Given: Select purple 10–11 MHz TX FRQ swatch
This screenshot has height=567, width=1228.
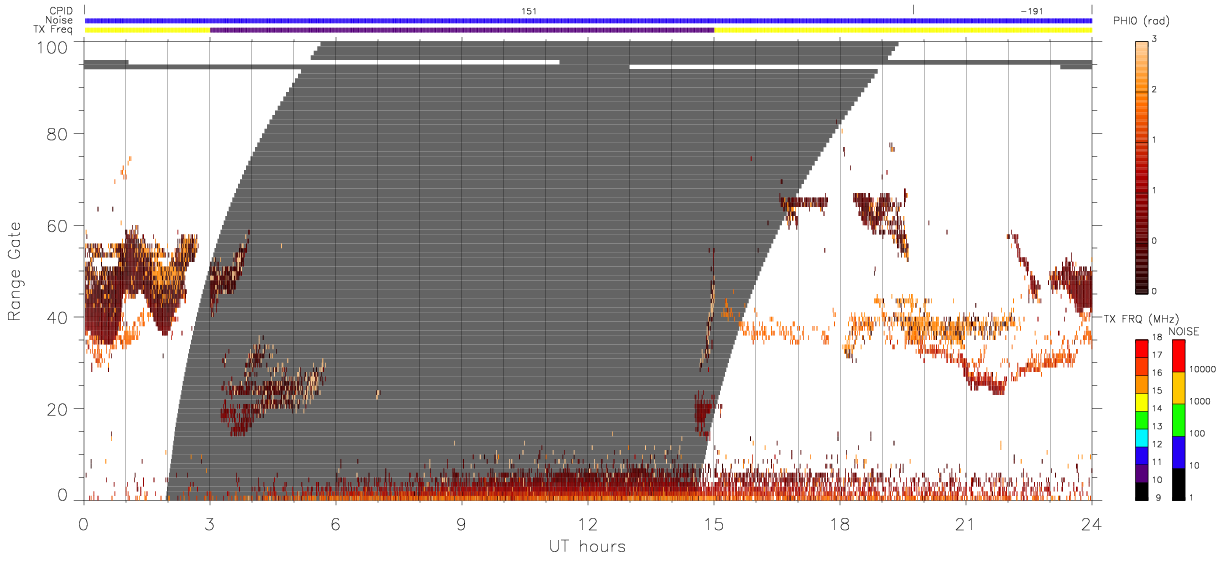Looking at the screenshot, I should (x=1141, y=472).
